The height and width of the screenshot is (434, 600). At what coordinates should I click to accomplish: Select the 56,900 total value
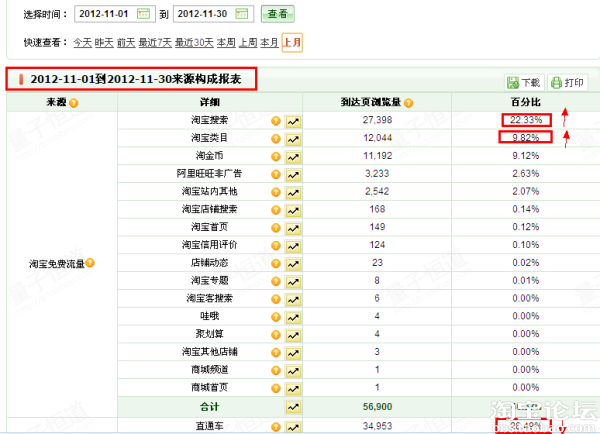(x=377, y=407)
